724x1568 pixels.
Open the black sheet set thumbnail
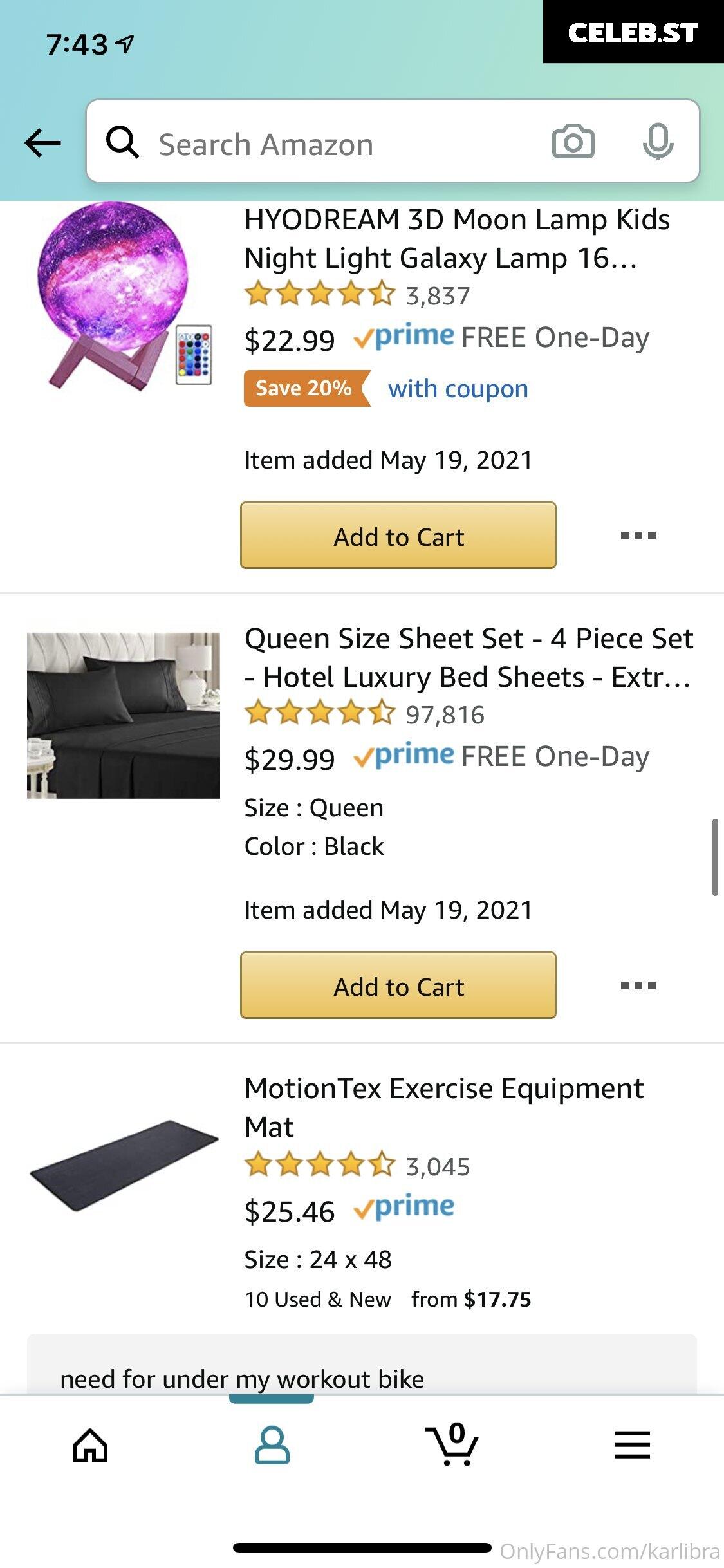pyautogui.click(x=124, y=716)
